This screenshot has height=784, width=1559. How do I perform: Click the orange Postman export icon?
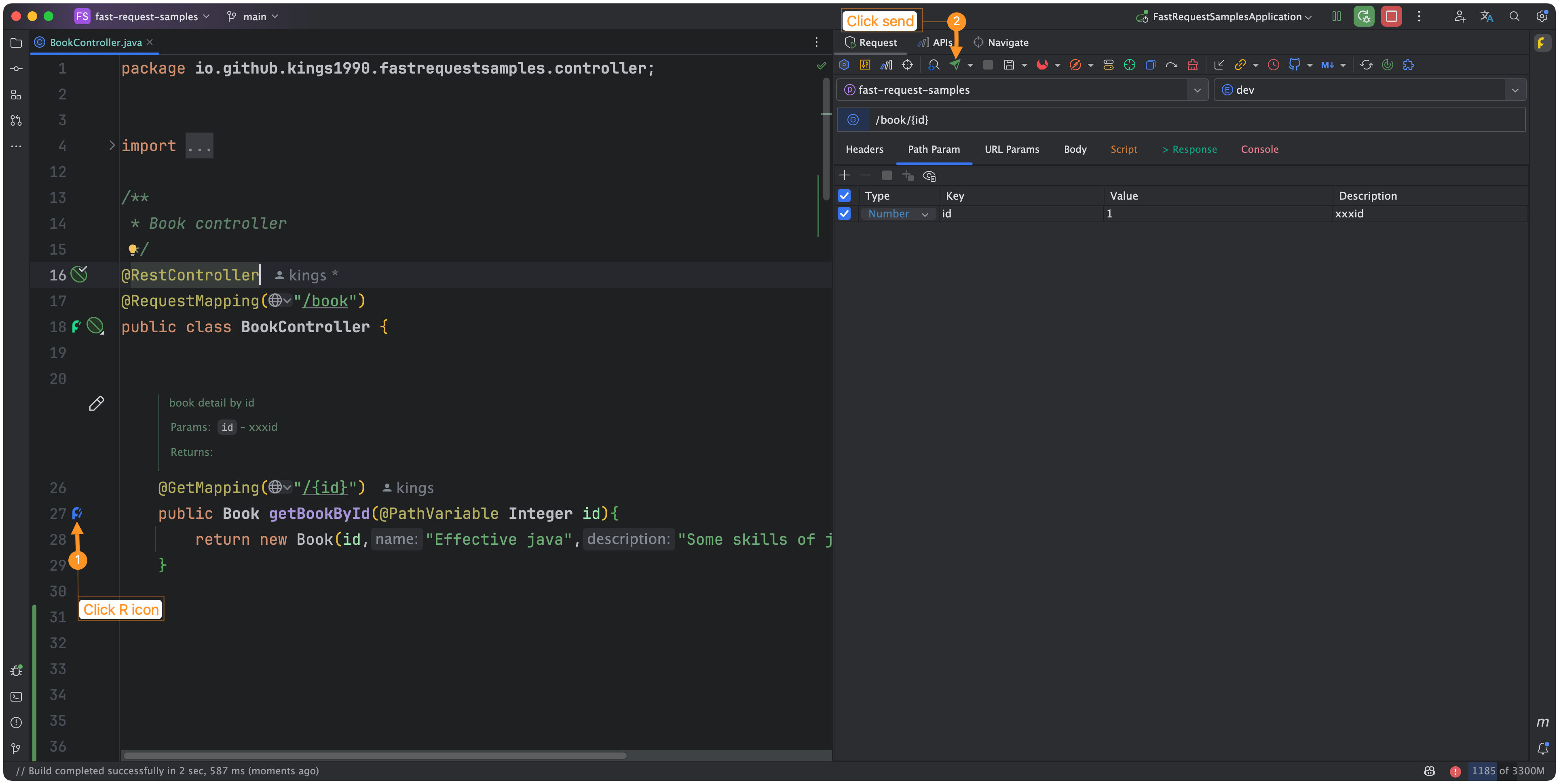(1075, 65)
